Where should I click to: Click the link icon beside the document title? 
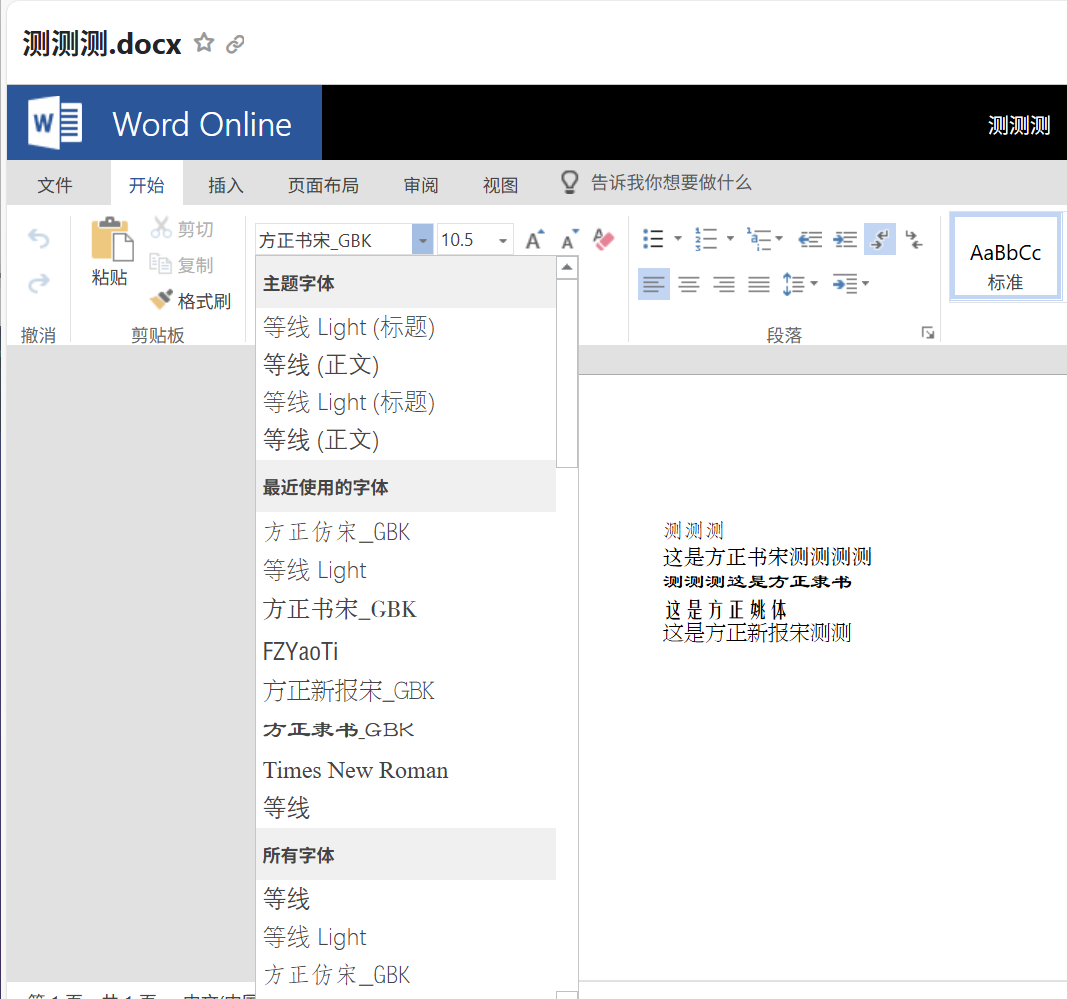click(235, 44)
